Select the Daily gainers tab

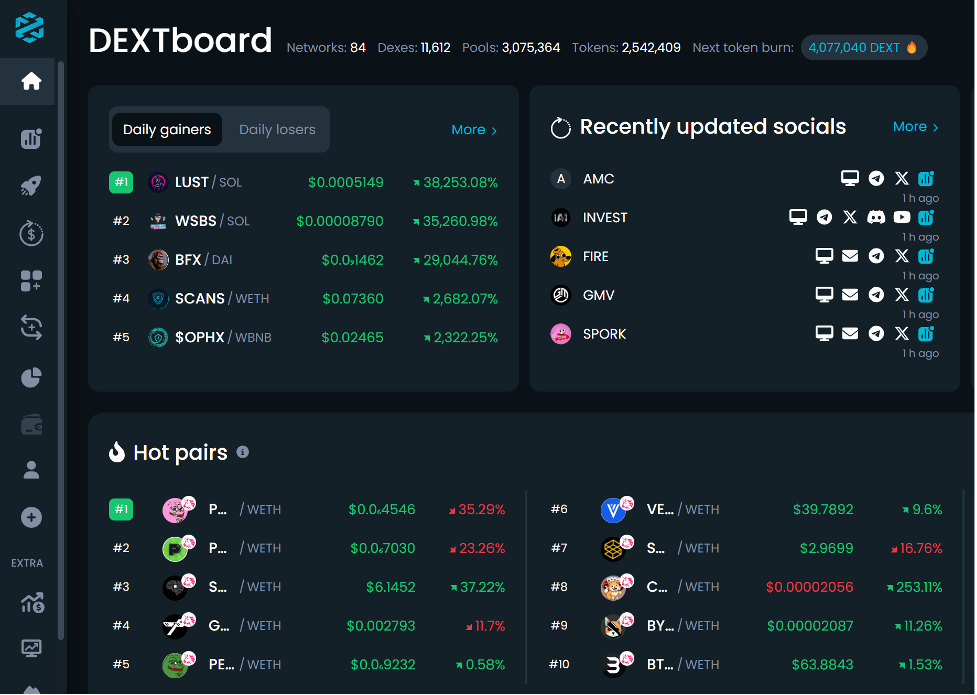(167, 129)
